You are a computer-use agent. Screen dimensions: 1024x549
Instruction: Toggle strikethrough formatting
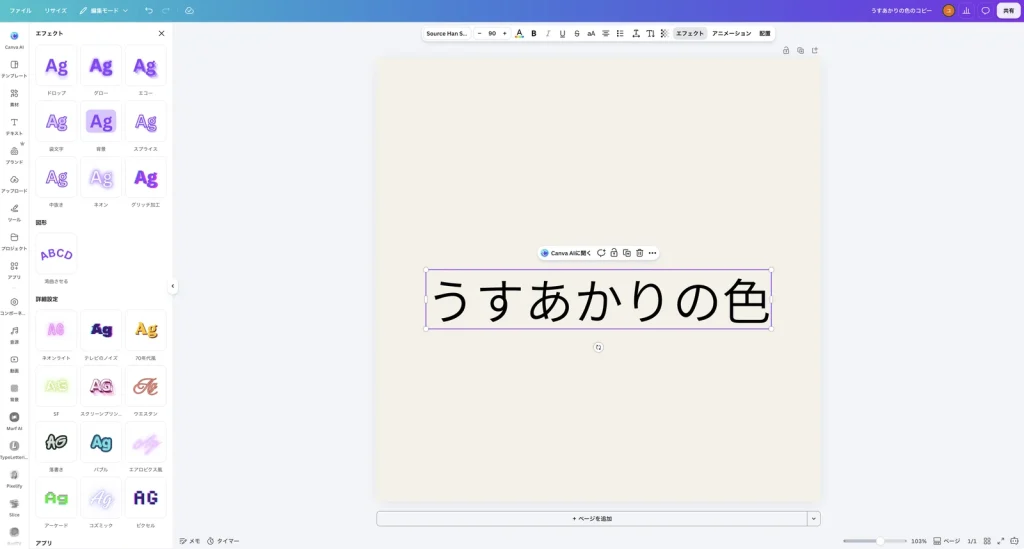577,33
